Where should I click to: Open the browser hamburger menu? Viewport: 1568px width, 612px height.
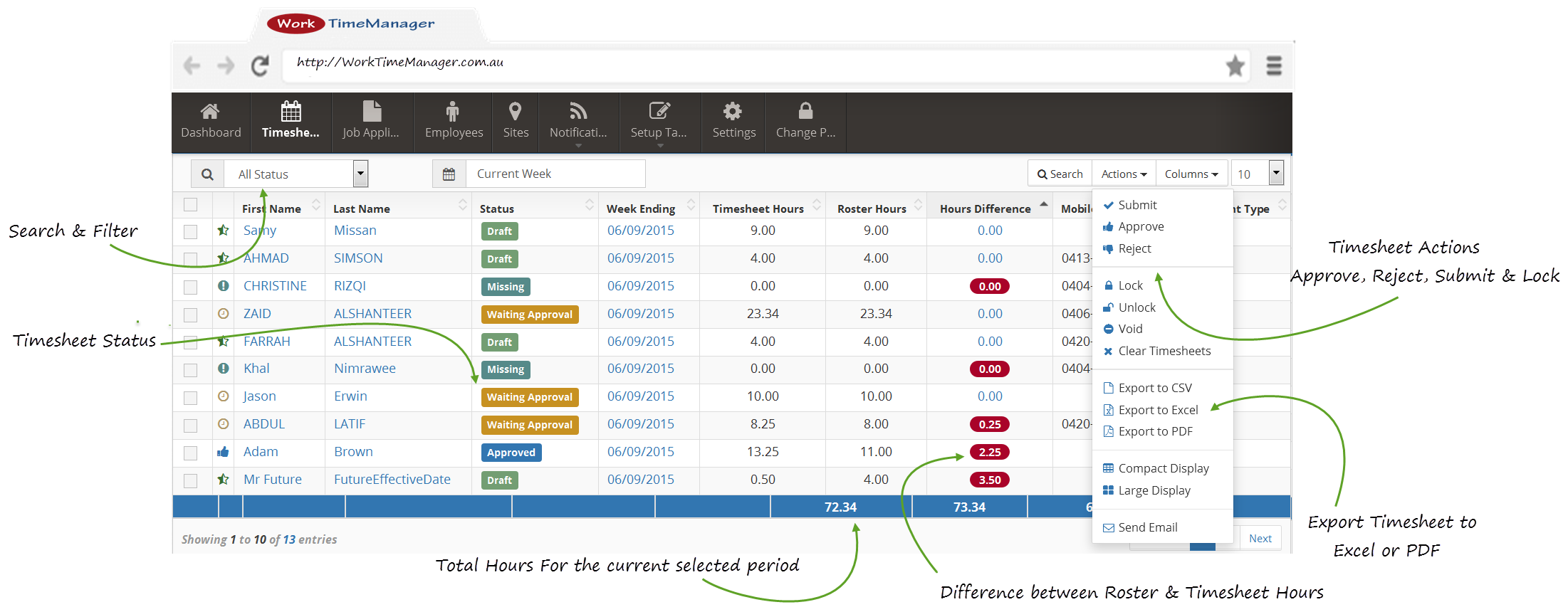(1274, 65)
